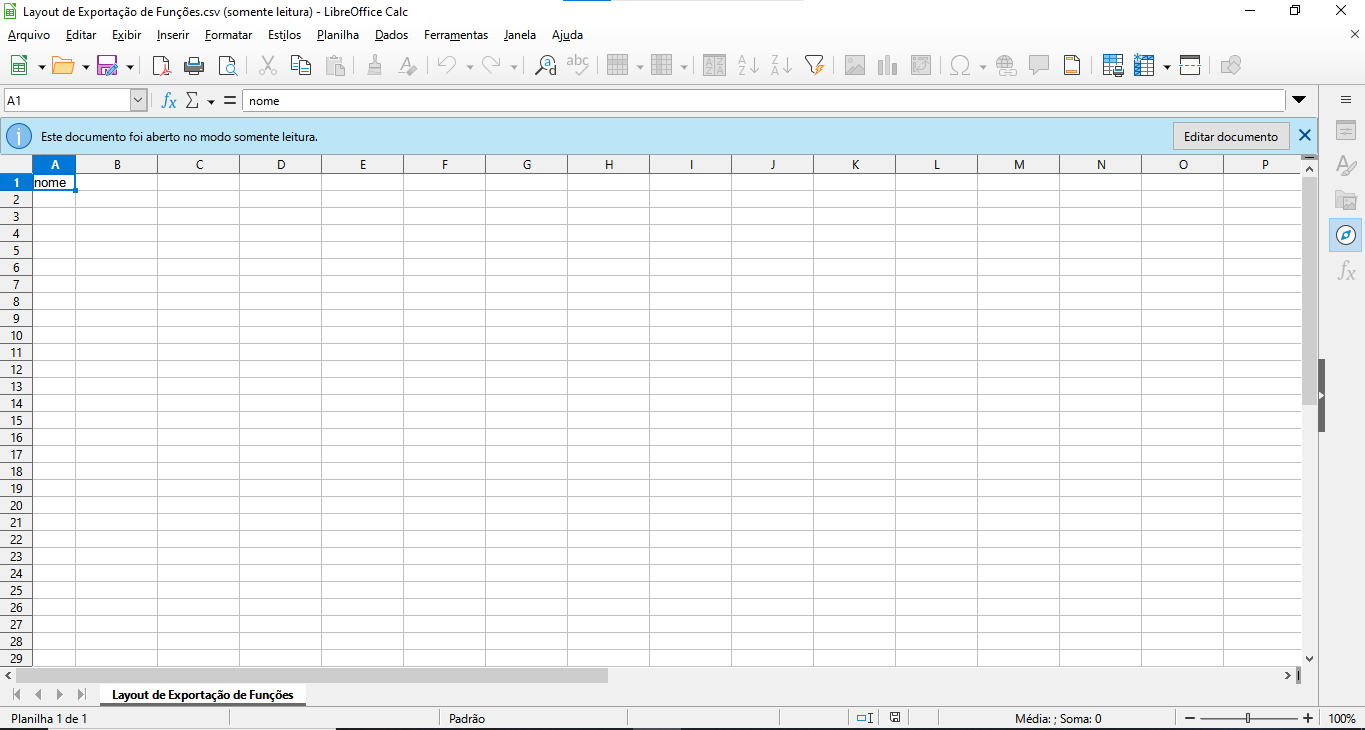Open Find and Replace icon
This screenshot has width=1365, height=730.
(545, 66)
